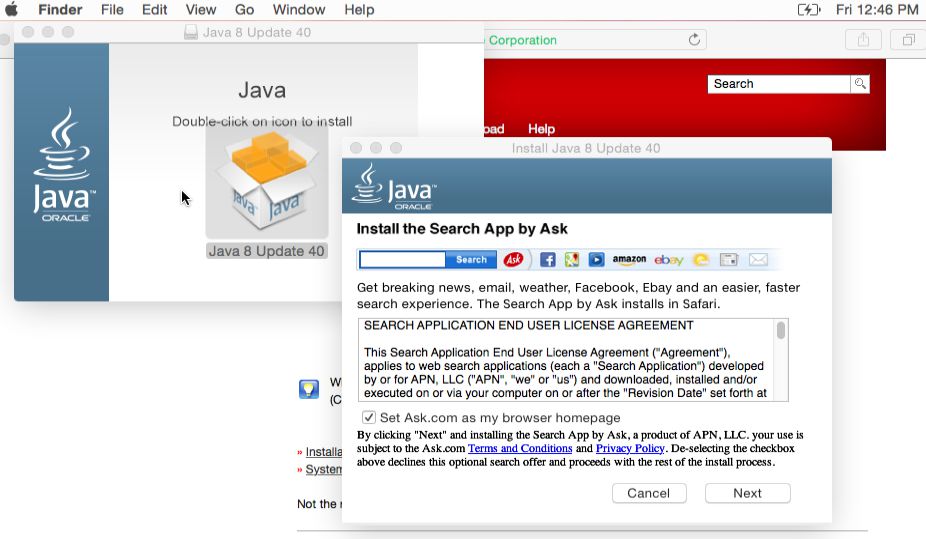The height and width of the screenshot is (539, 926).
Task: Click the Install the Search App by Ask heading
Action: point(462,229)
